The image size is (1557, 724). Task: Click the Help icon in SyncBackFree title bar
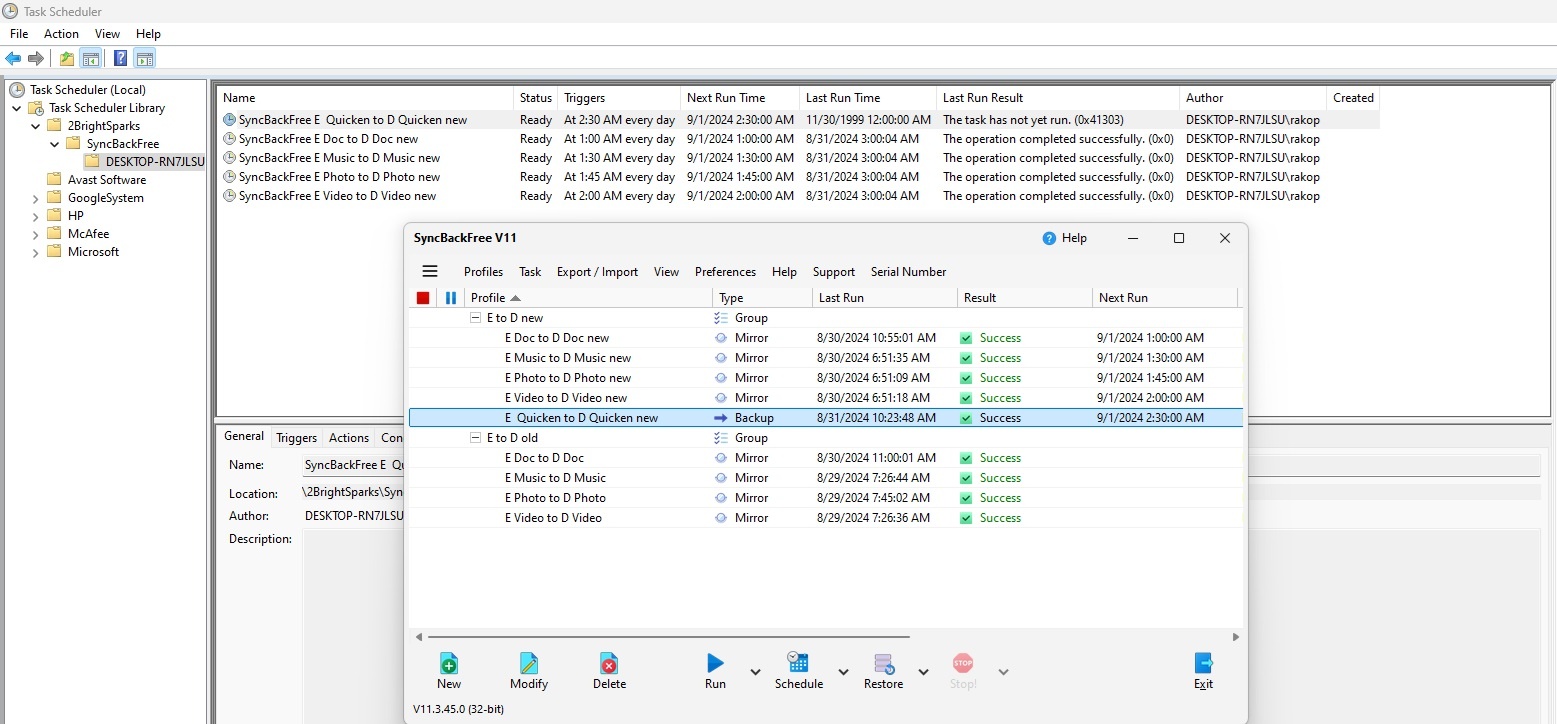coord(1049,238)
